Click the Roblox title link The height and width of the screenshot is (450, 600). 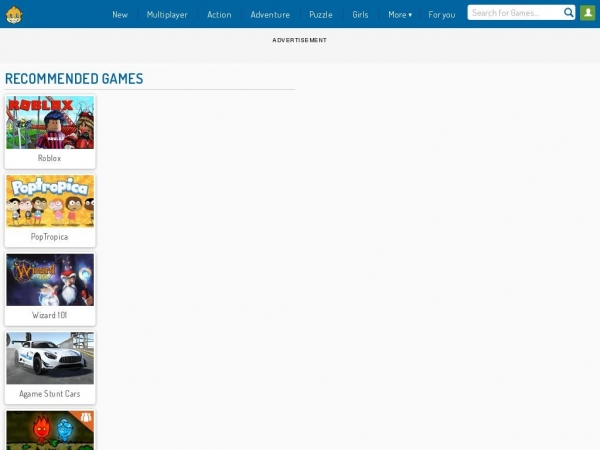click(49, 158)
